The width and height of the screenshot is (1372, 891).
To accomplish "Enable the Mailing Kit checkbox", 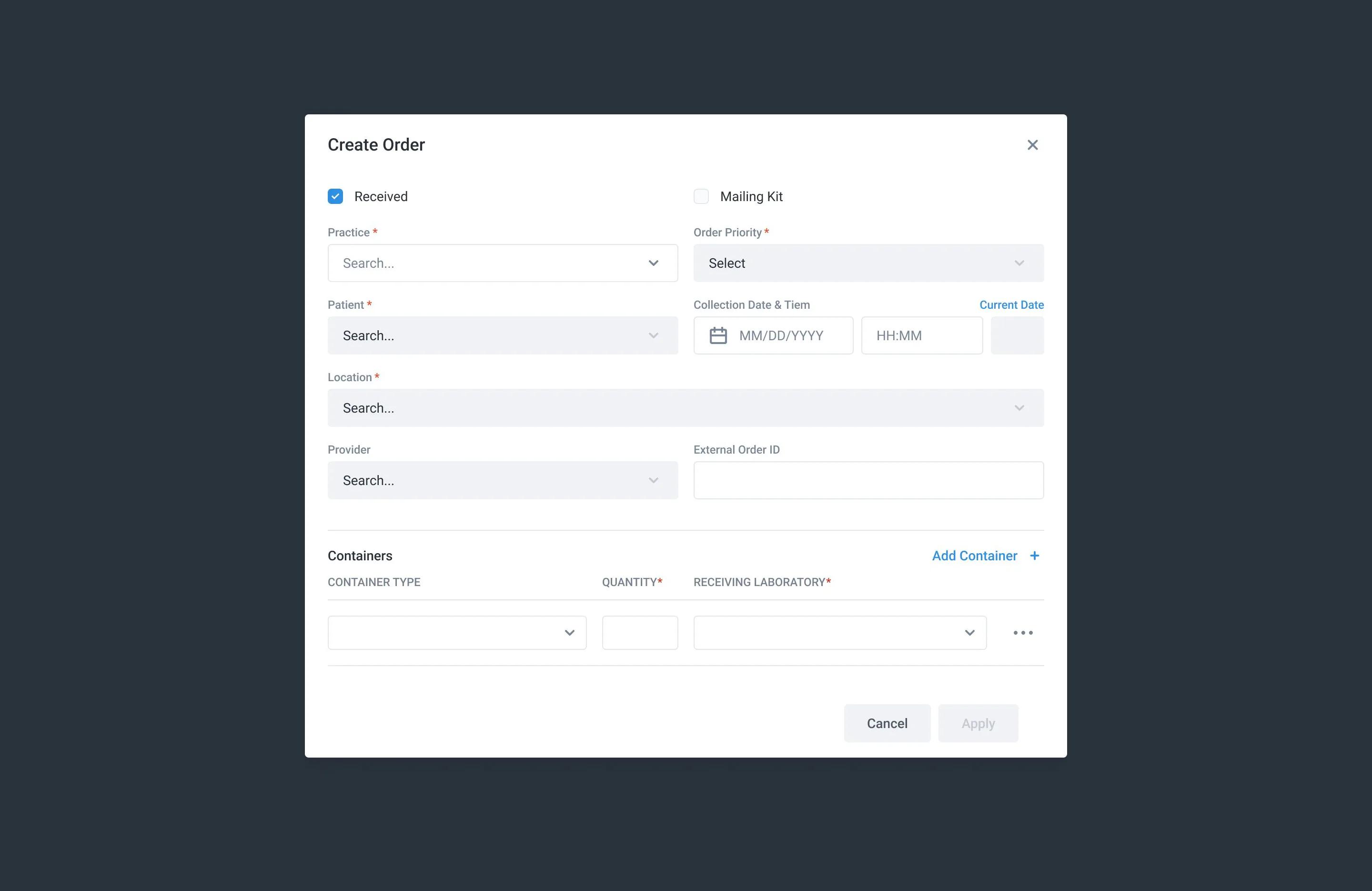I will [701, 197].
